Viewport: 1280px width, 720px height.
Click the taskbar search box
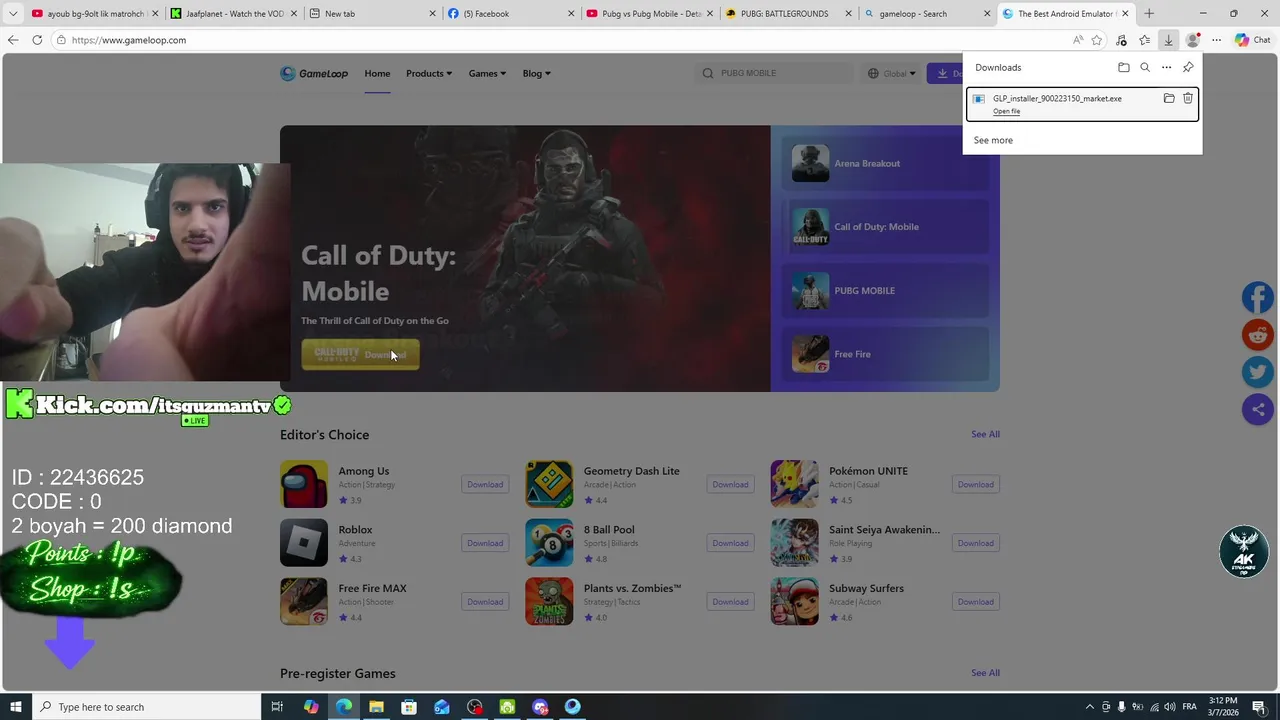(x=146, y=707)
